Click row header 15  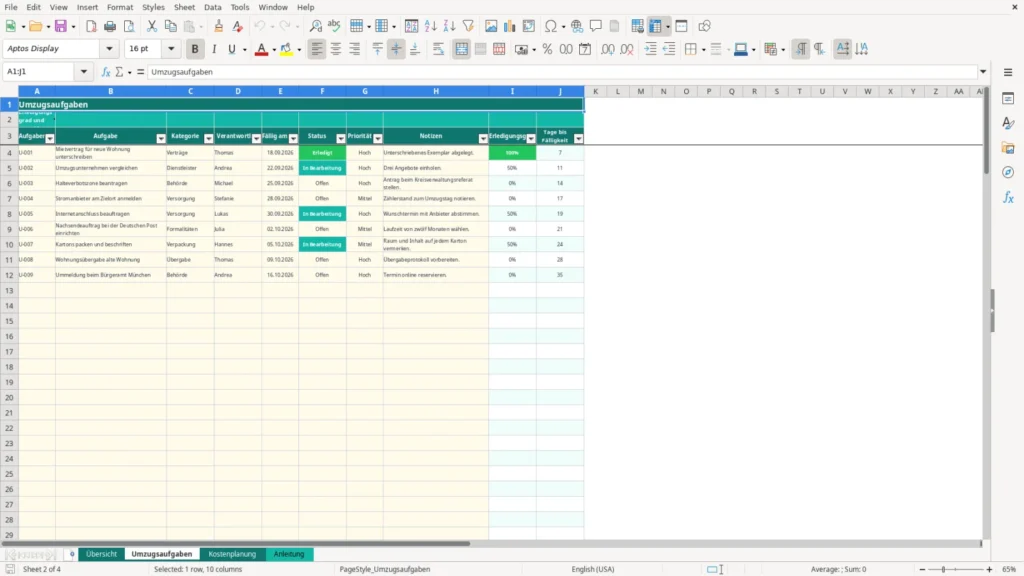pyautogui.click(x=9, y=321)
